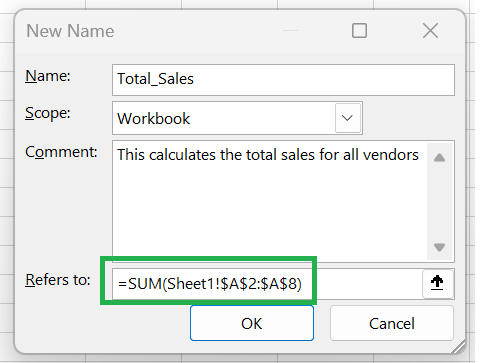480x363 pixels.
Task: Click the Name field containing Total_Sales
Action: 283,80
